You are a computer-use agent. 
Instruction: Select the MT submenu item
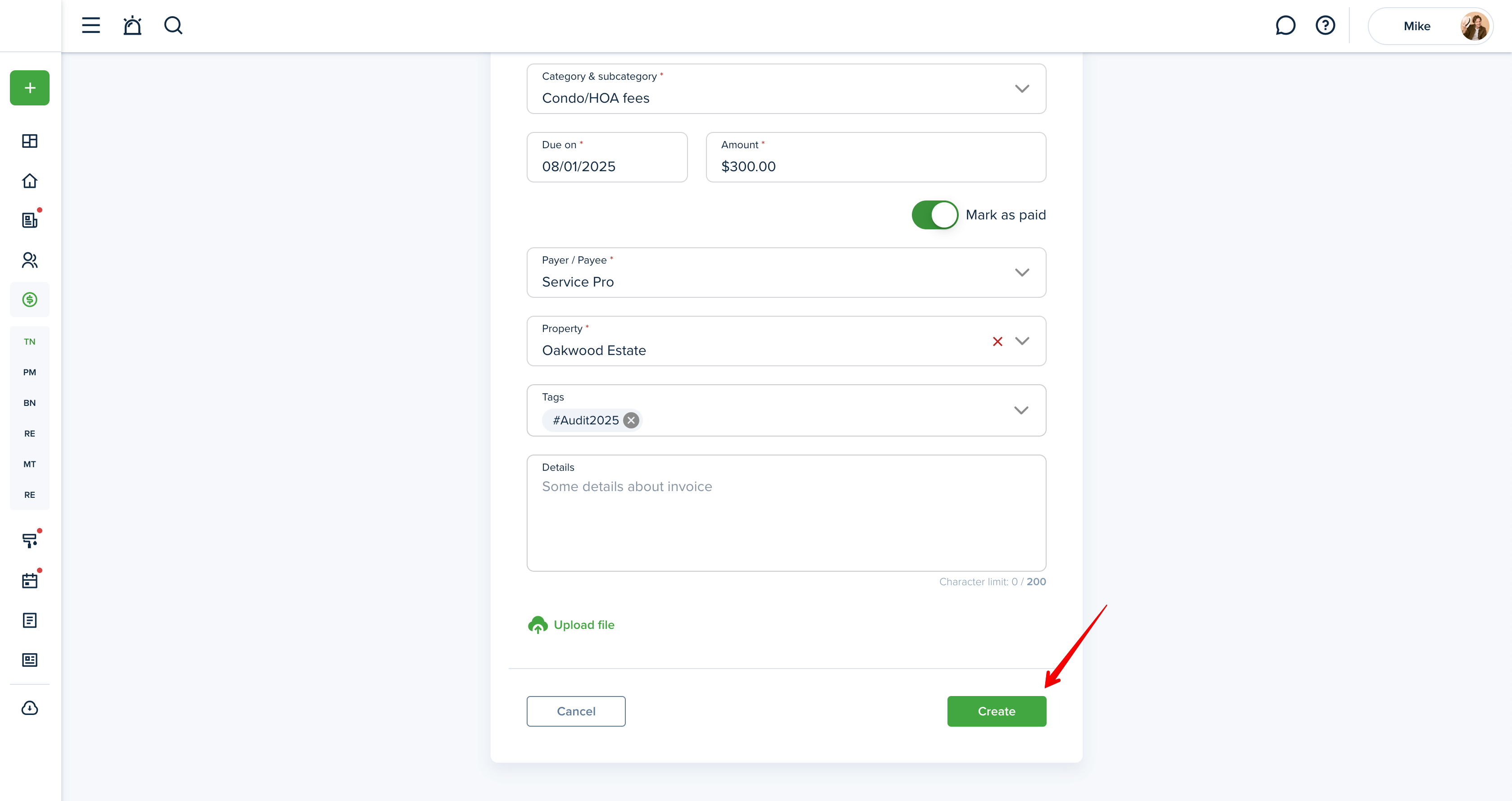coord(30,464)
